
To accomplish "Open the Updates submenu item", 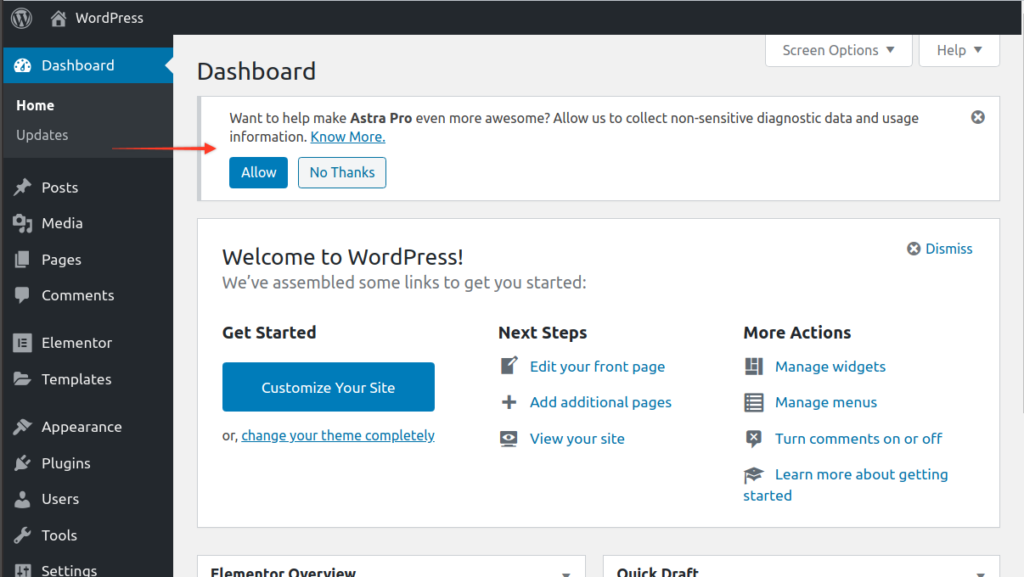I will point(42,135).
